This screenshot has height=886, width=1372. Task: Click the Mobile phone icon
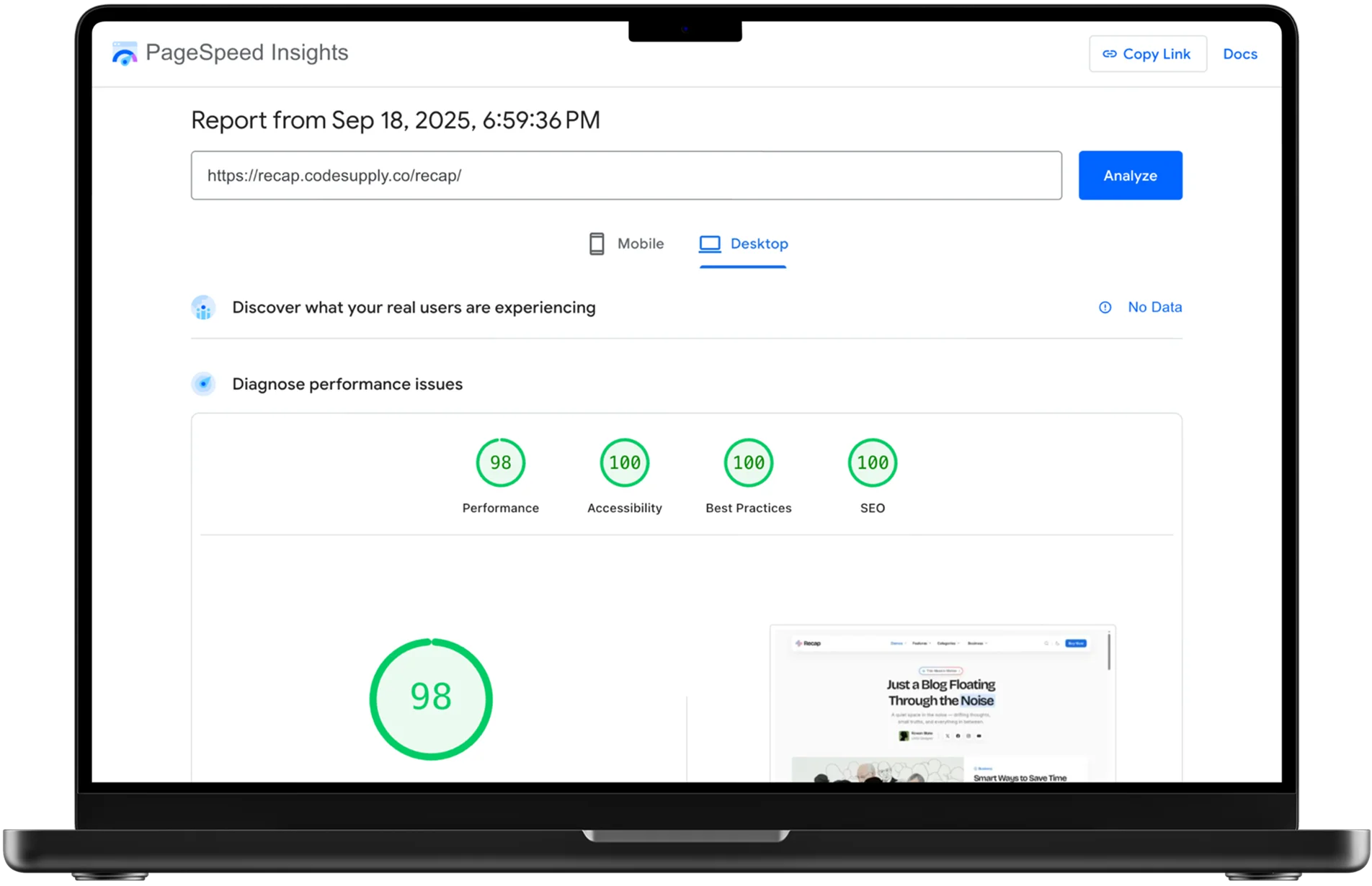(596, 244)
